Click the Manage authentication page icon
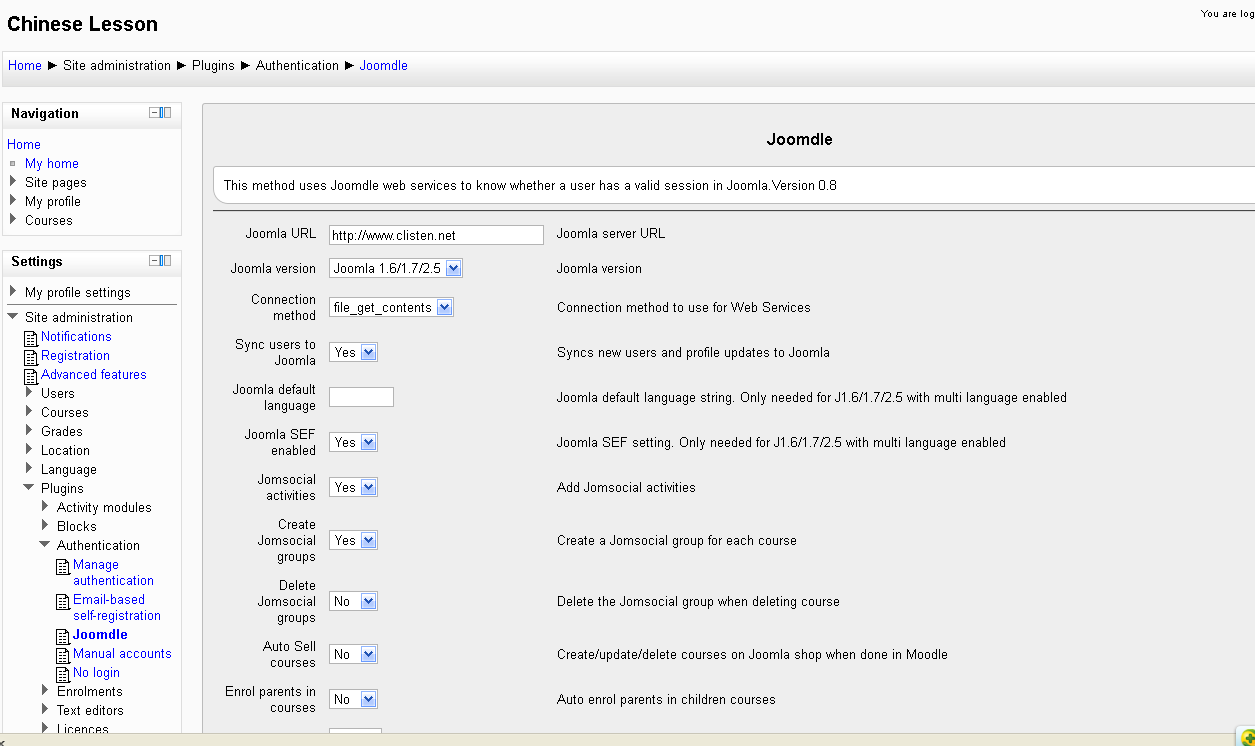This screenshot has height=746, width=1255. point(63,567)
